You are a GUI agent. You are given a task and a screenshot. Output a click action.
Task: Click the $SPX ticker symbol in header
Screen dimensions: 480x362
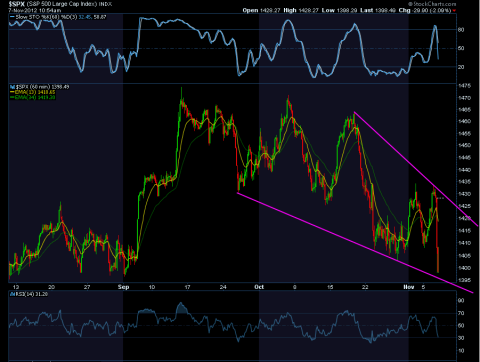coord(17,4)
